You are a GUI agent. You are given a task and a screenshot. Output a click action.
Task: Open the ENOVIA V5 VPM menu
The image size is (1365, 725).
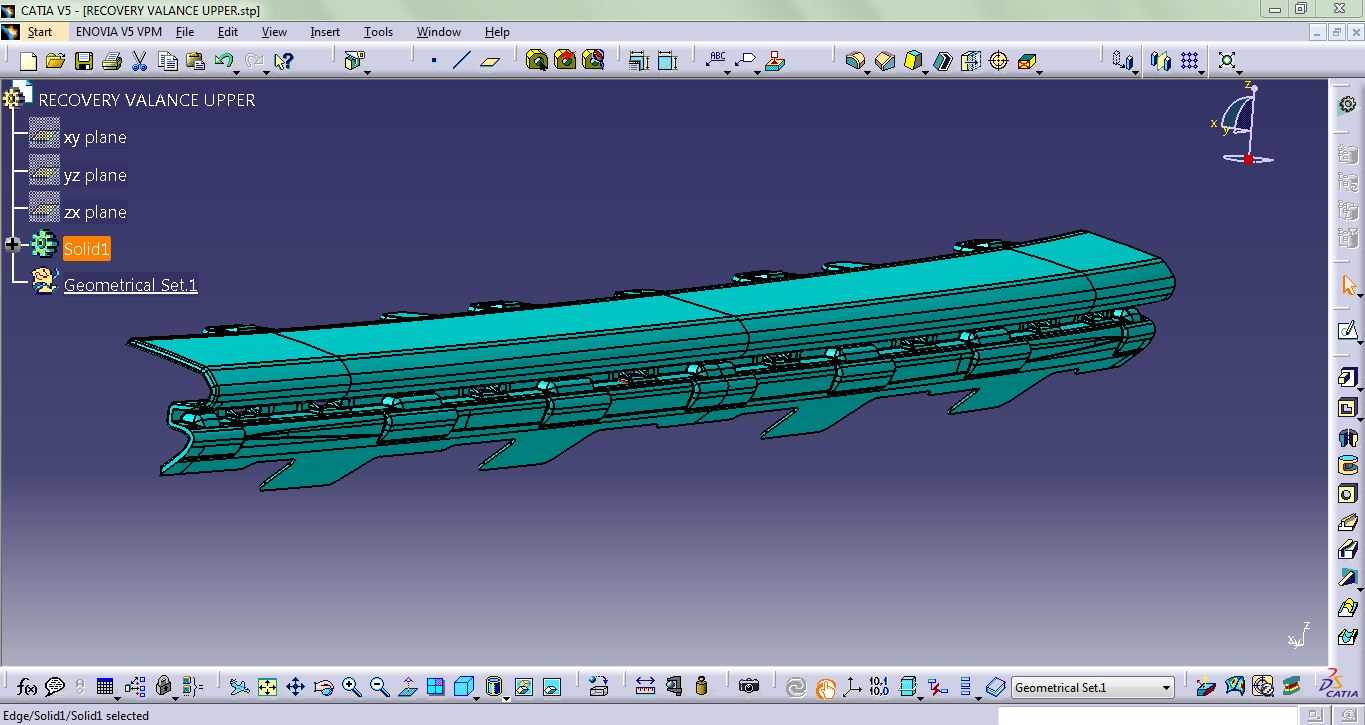[119, 32]
